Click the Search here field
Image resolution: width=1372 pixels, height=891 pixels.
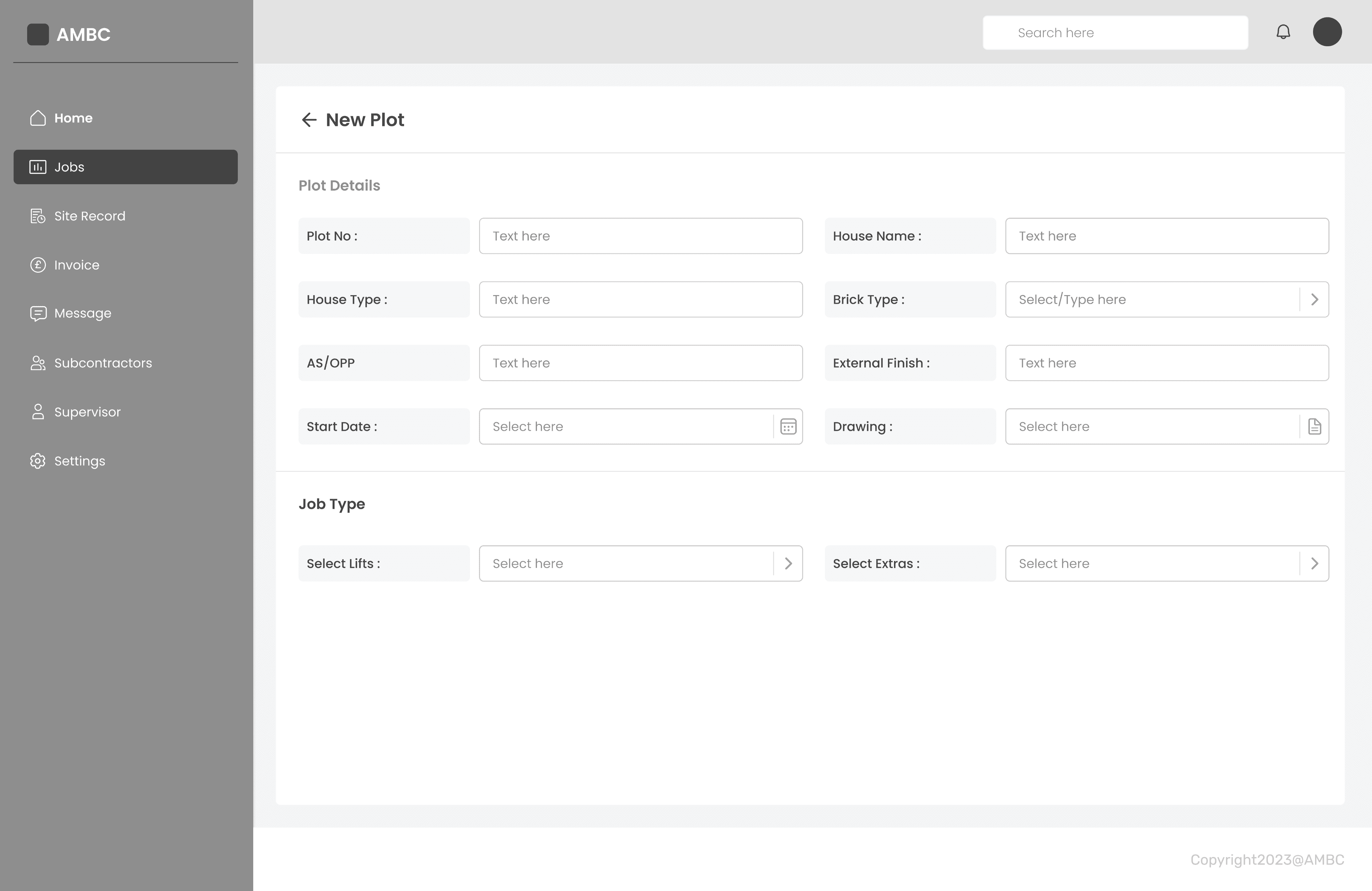pos(1115,33)
